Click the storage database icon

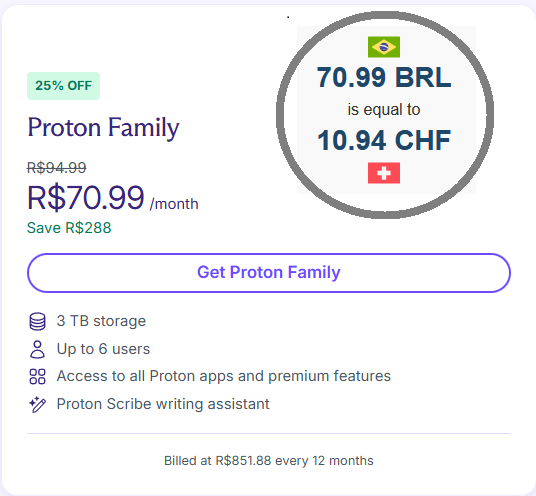click(37, 321)
